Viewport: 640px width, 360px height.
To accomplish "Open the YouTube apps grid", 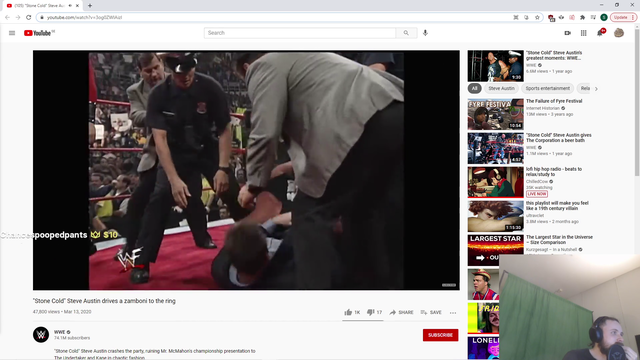I will [584, 33].
